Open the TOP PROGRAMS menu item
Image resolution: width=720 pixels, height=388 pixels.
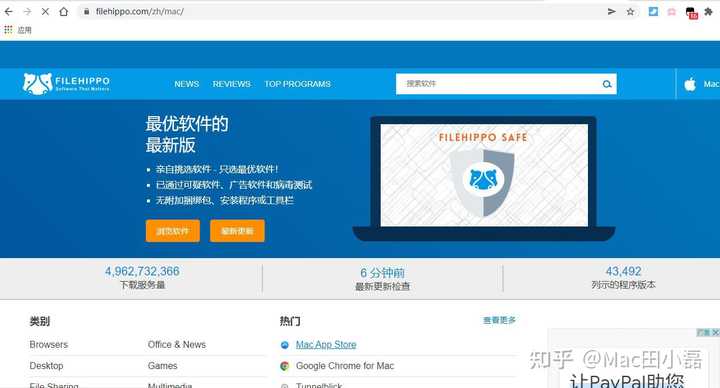[x=298, y=84]
